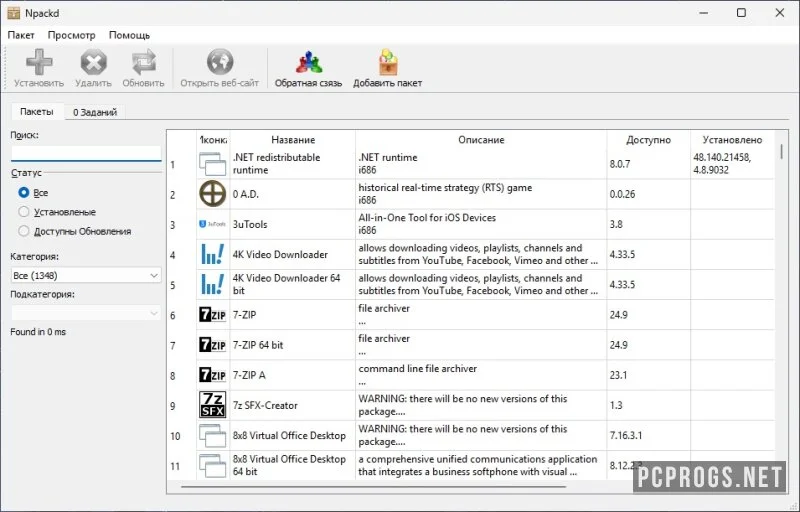Open the Просмотр menu
The width and height of the screenshot is (800, 512).
tap(71, 35)
